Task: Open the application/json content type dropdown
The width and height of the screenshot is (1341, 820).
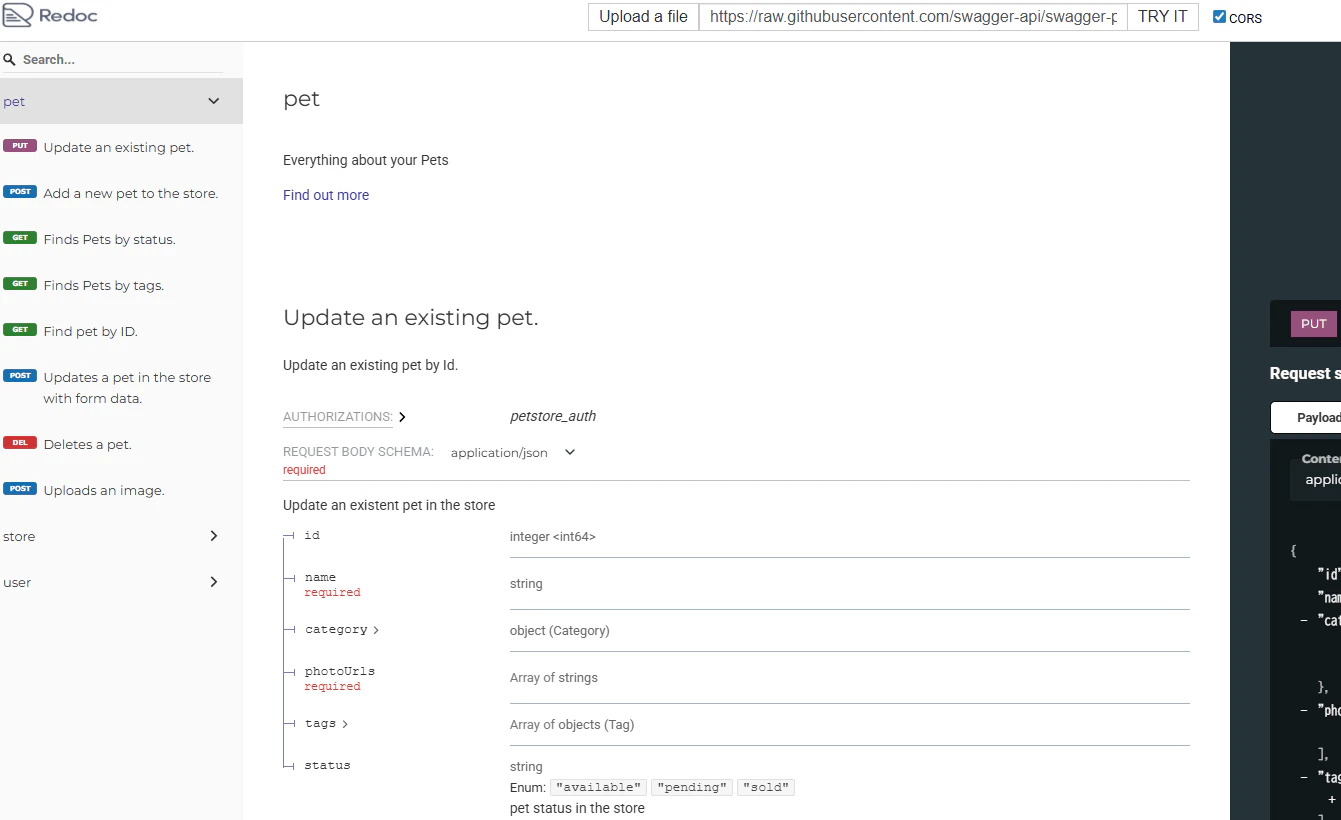Action: 513,453
